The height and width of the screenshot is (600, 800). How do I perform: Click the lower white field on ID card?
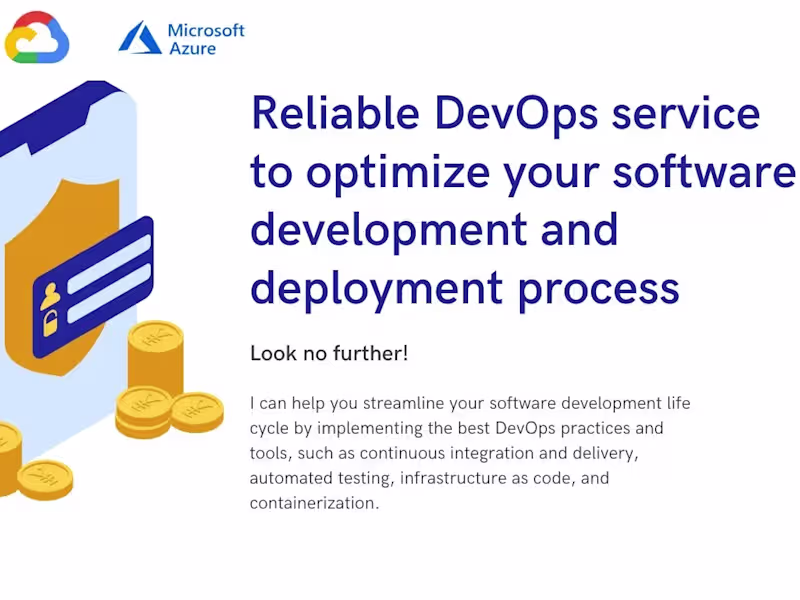click(x=109, y=293)
